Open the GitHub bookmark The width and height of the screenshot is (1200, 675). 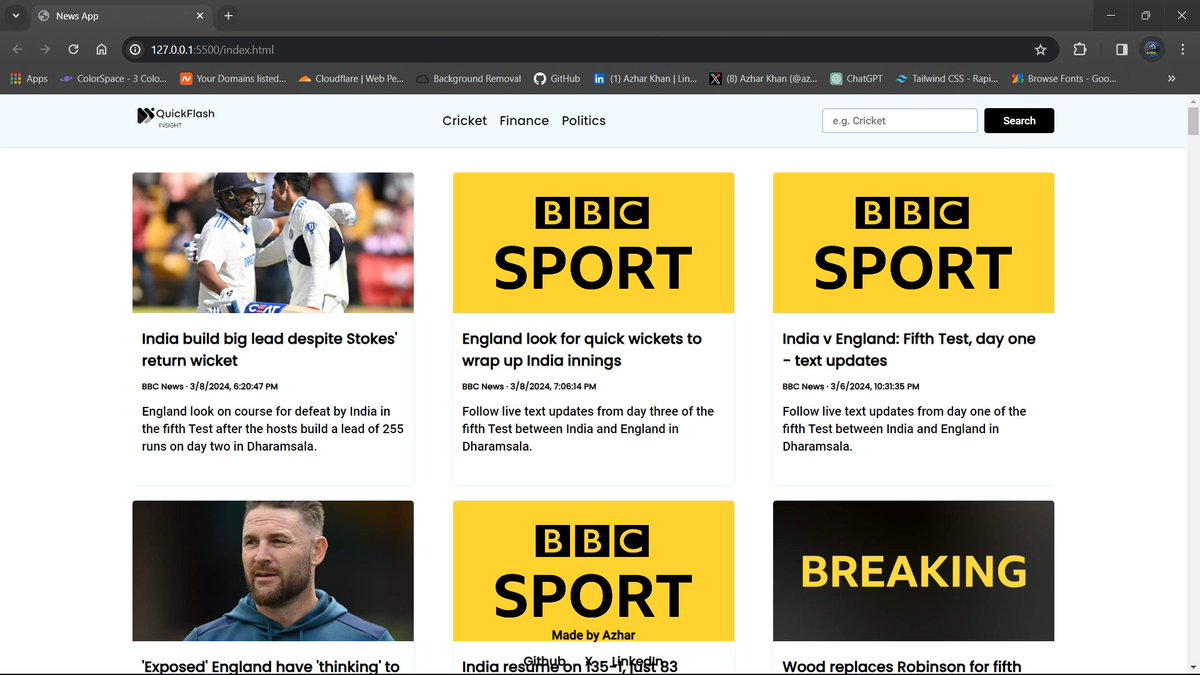[557, 78]
